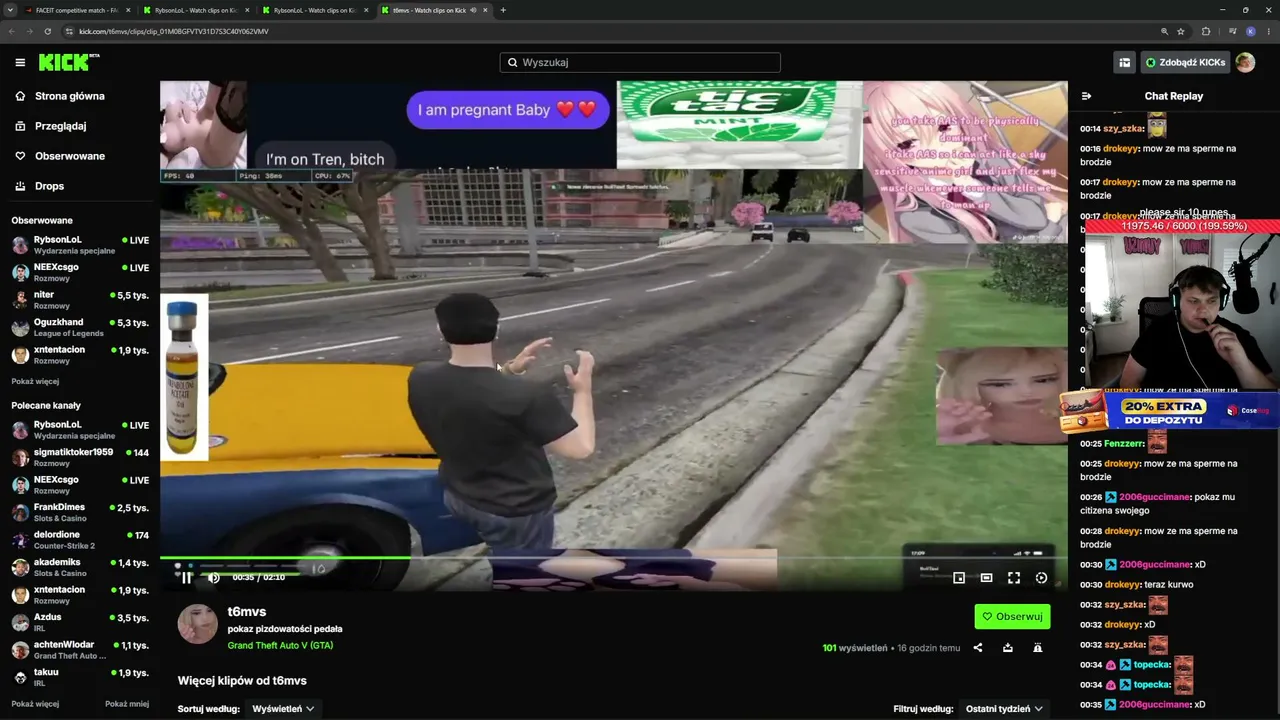Open the Kick user avatar menu
This screenshot has height=720, width=1280.
coord(1245,62)
